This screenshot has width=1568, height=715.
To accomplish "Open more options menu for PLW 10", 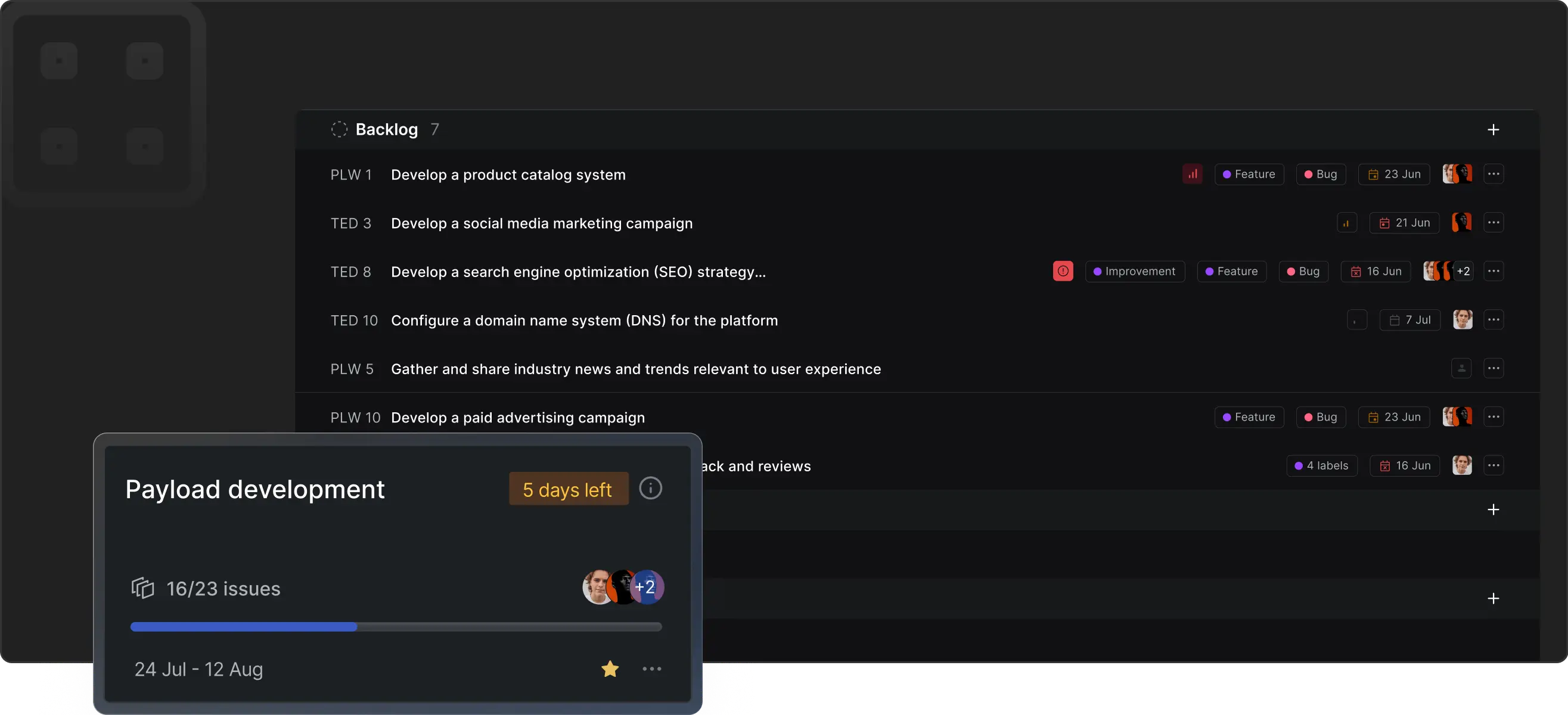I will click(x=1493, y=417).
